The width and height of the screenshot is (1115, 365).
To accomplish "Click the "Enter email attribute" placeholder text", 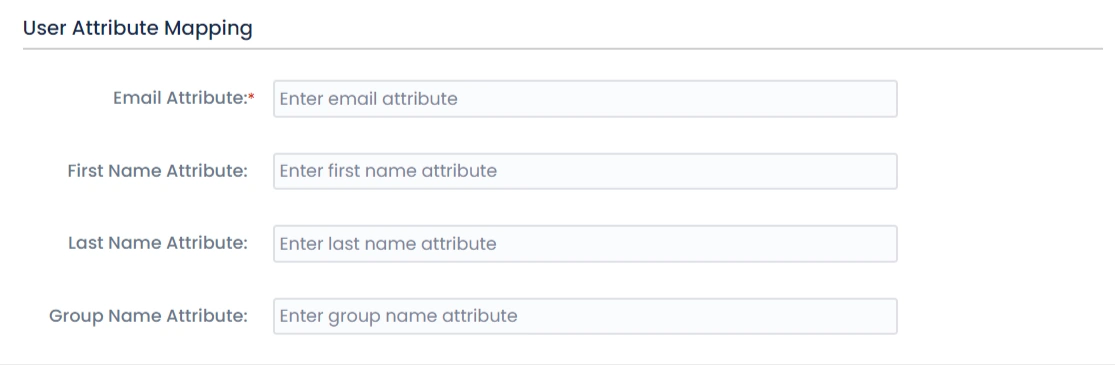I will 368,99.
